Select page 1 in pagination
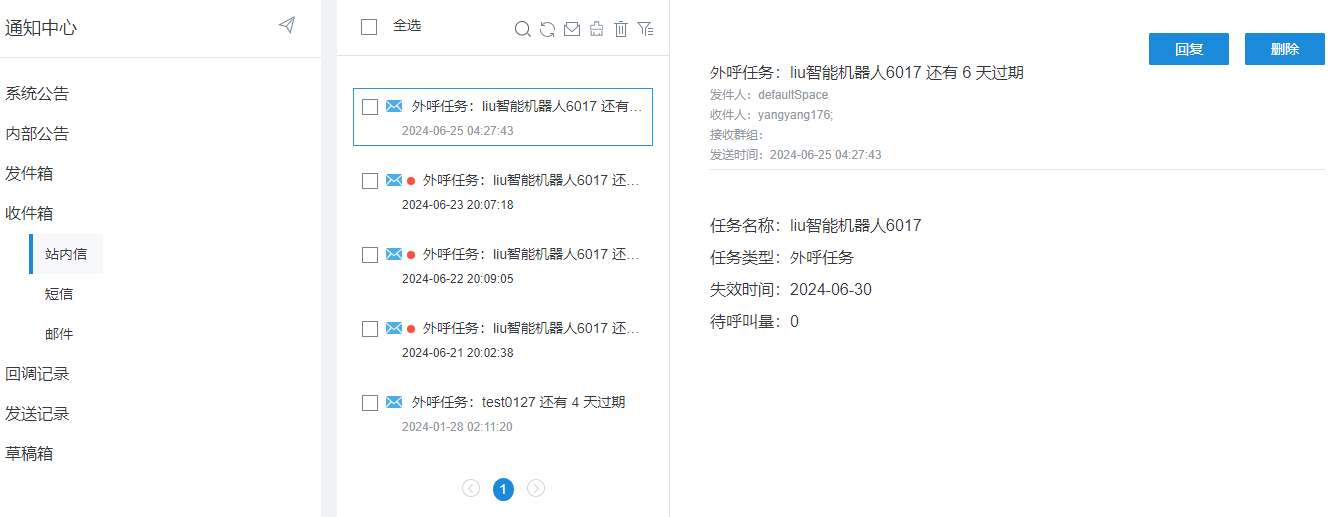Image resolution: width=1340 pixels, height=517 pixels. click(x=504, y=489)
